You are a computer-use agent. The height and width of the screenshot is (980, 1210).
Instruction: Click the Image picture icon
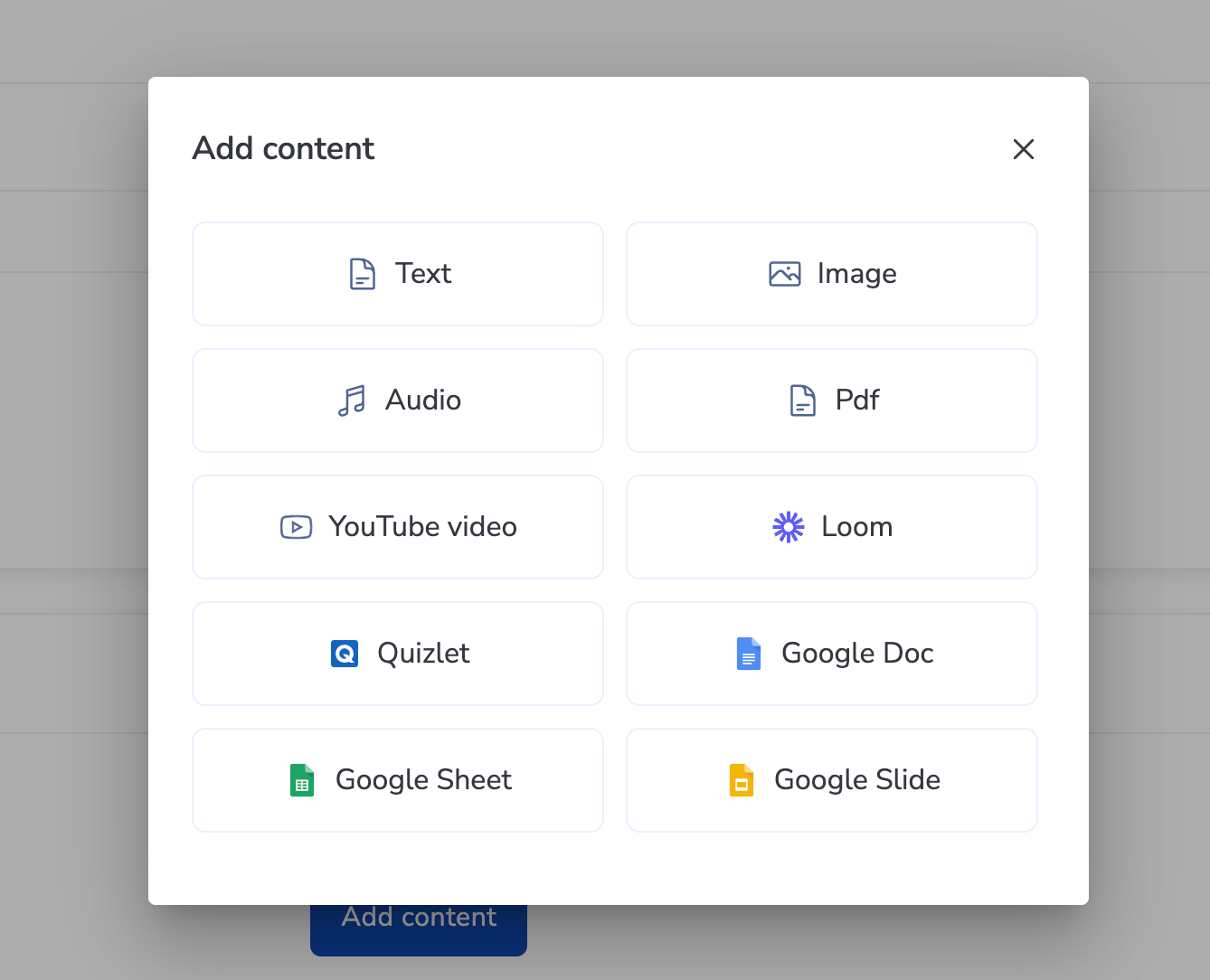click(x=786, y=273)
